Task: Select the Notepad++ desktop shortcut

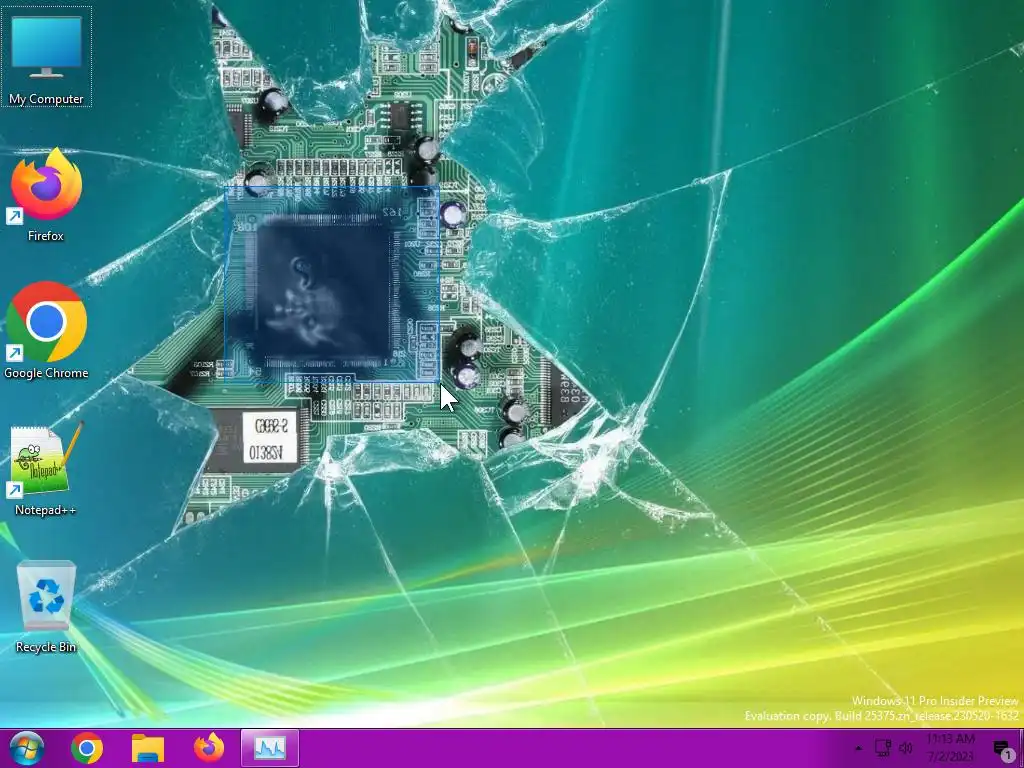Action: pos(46,469)
